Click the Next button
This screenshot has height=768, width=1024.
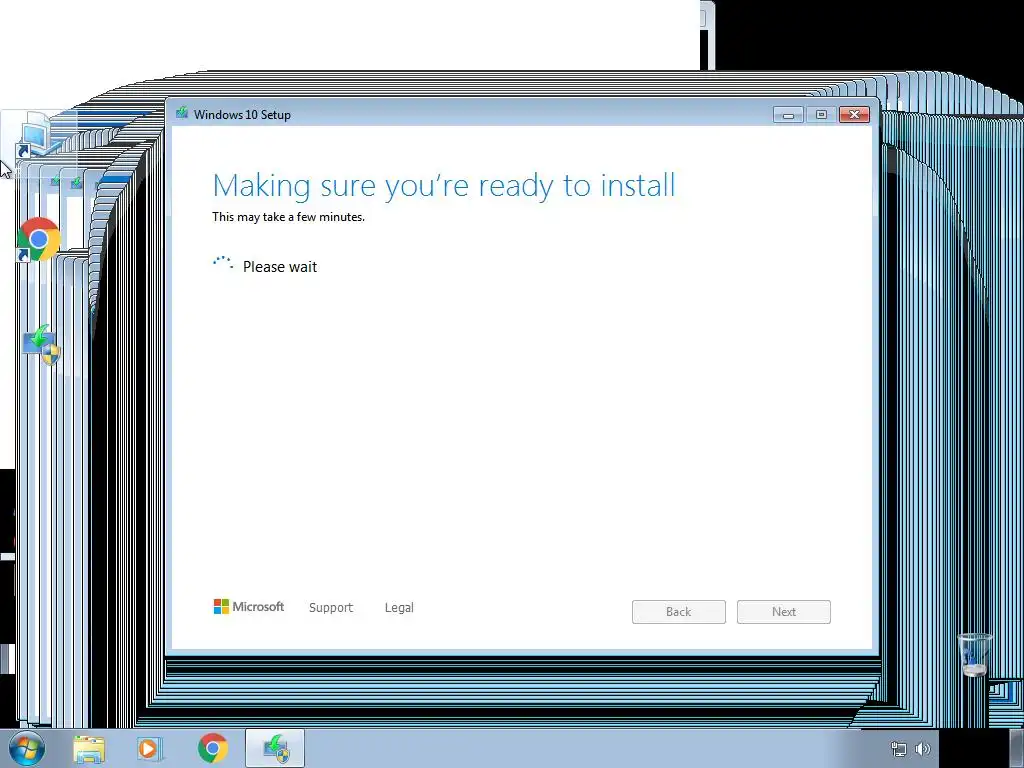(x=784, y=612)
